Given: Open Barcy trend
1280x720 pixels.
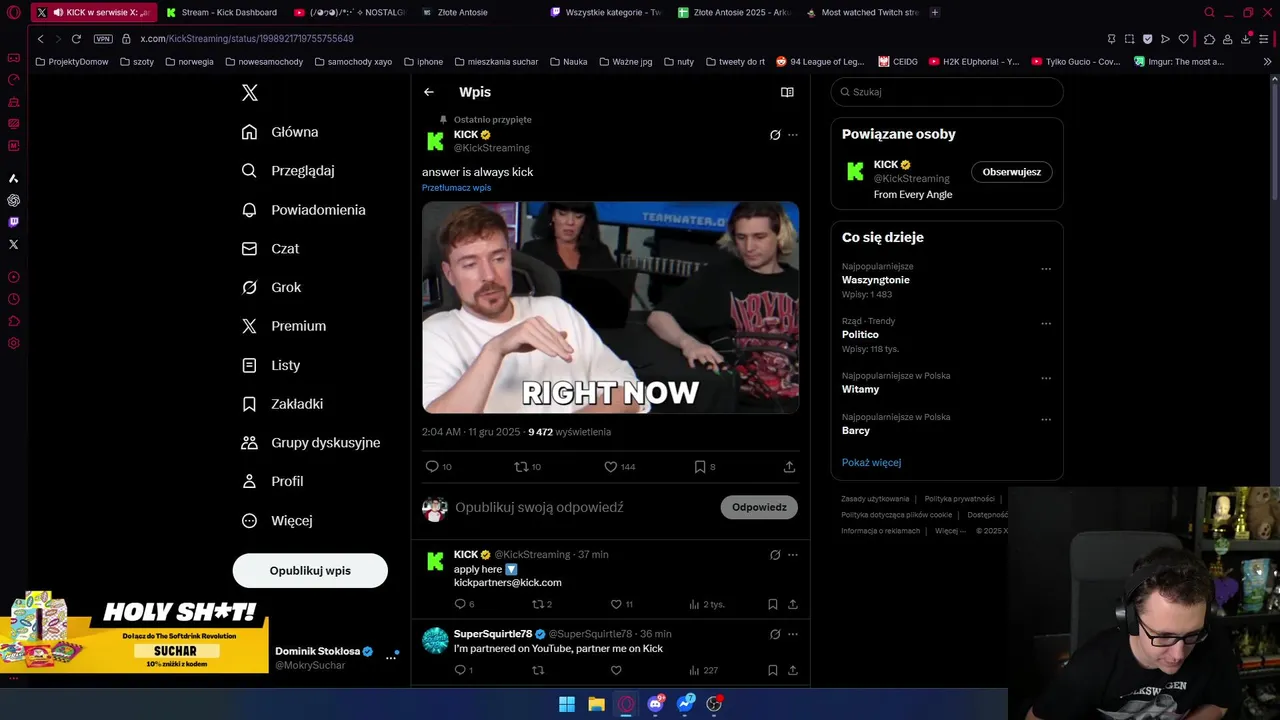Looking at the screenshot, I should coord(856,430).
